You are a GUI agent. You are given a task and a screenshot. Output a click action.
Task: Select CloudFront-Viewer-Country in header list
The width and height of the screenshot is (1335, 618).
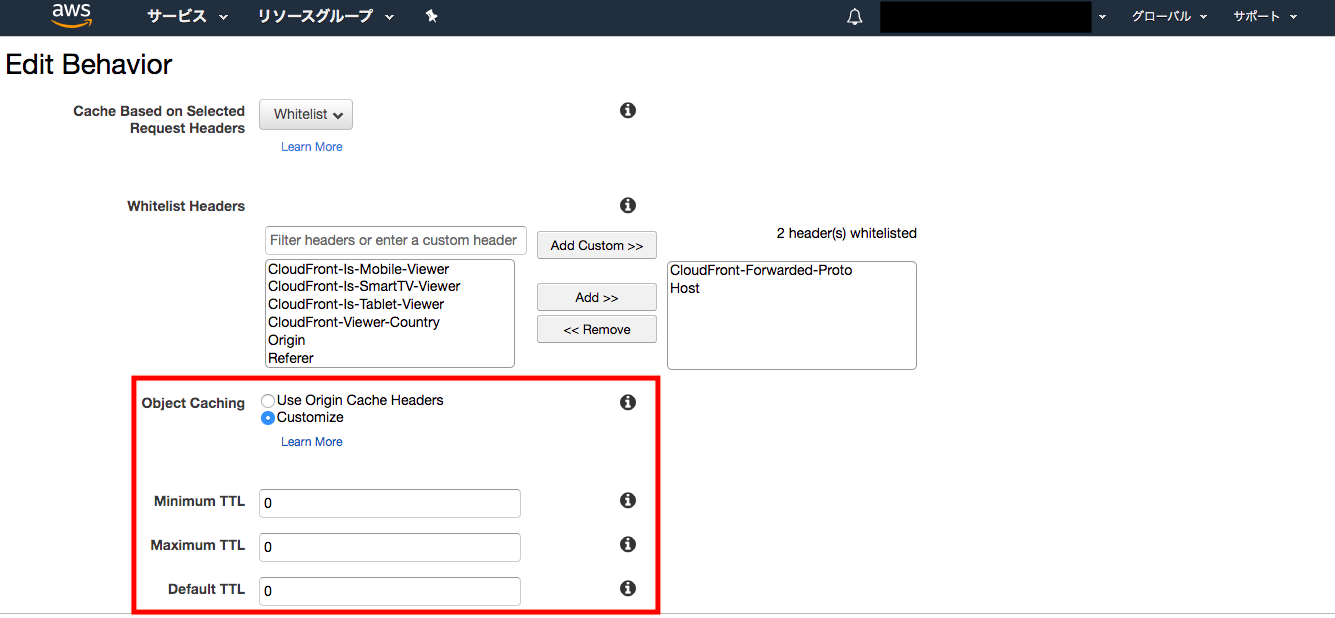click(354, 322)
